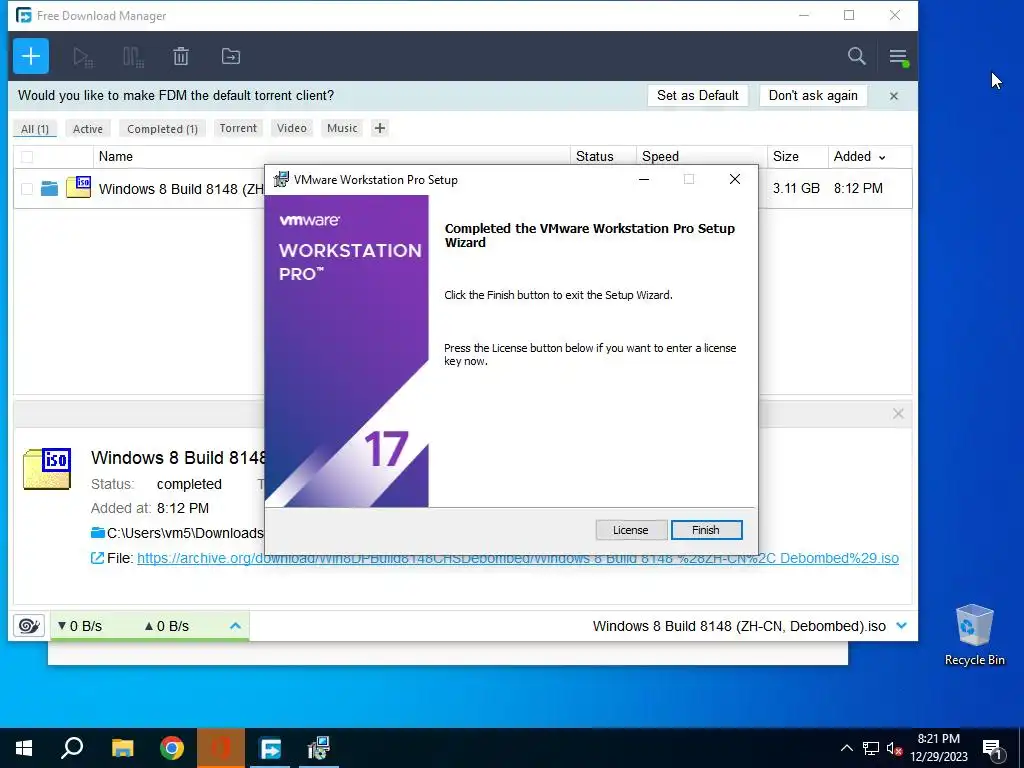Open the search magnifier in FDM
Screen dimensions: 1024x768
(856, 56)
